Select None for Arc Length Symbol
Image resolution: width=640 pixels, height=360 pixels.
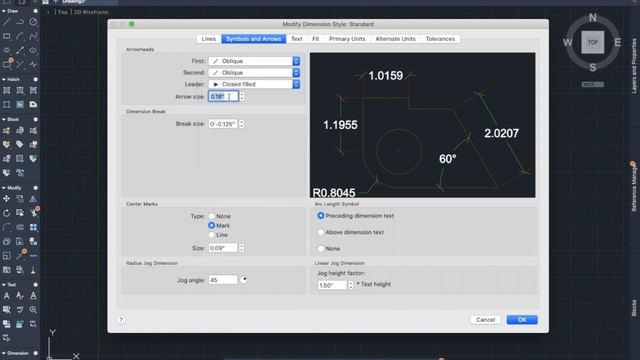click(320, 248)
